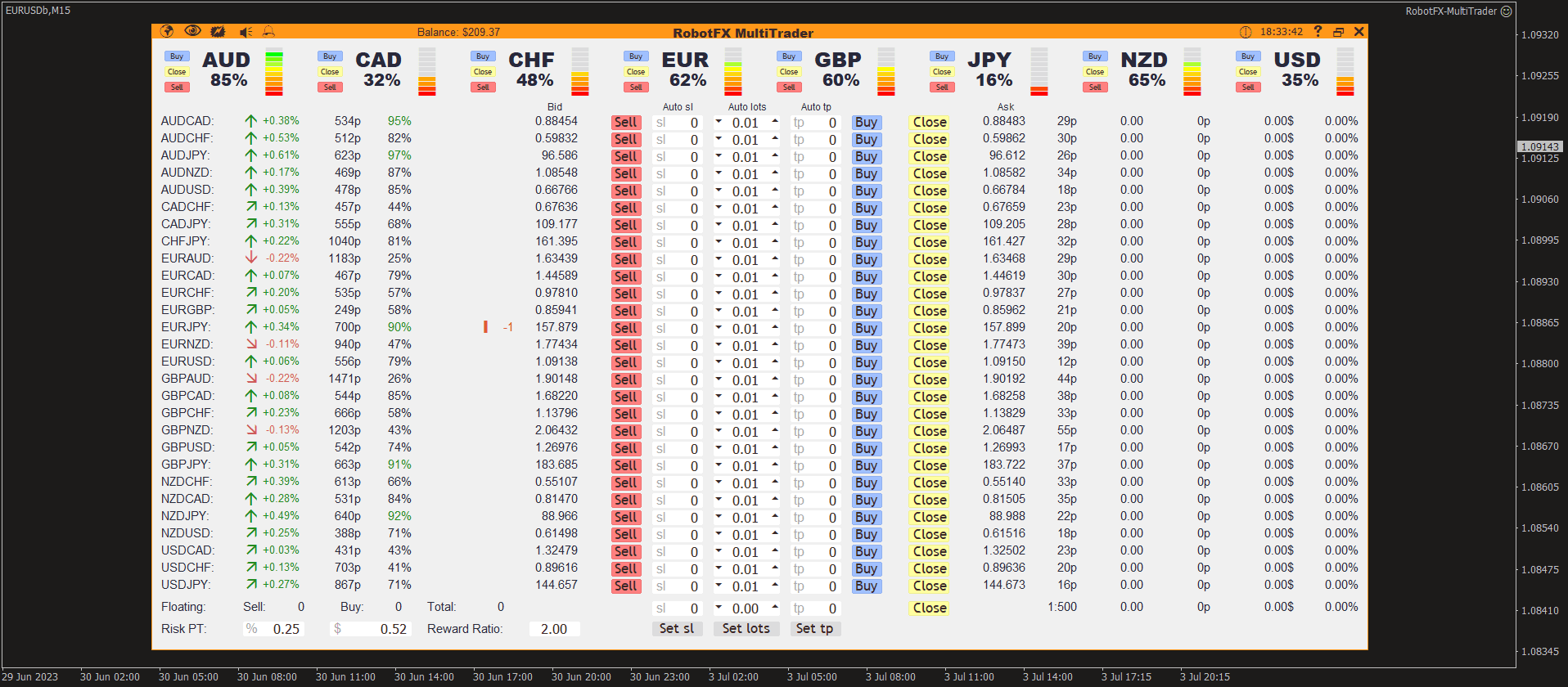This screenshot has width=1568, height=687.
Task: Click the AUD strength meter bars
Action: [274, 72]
